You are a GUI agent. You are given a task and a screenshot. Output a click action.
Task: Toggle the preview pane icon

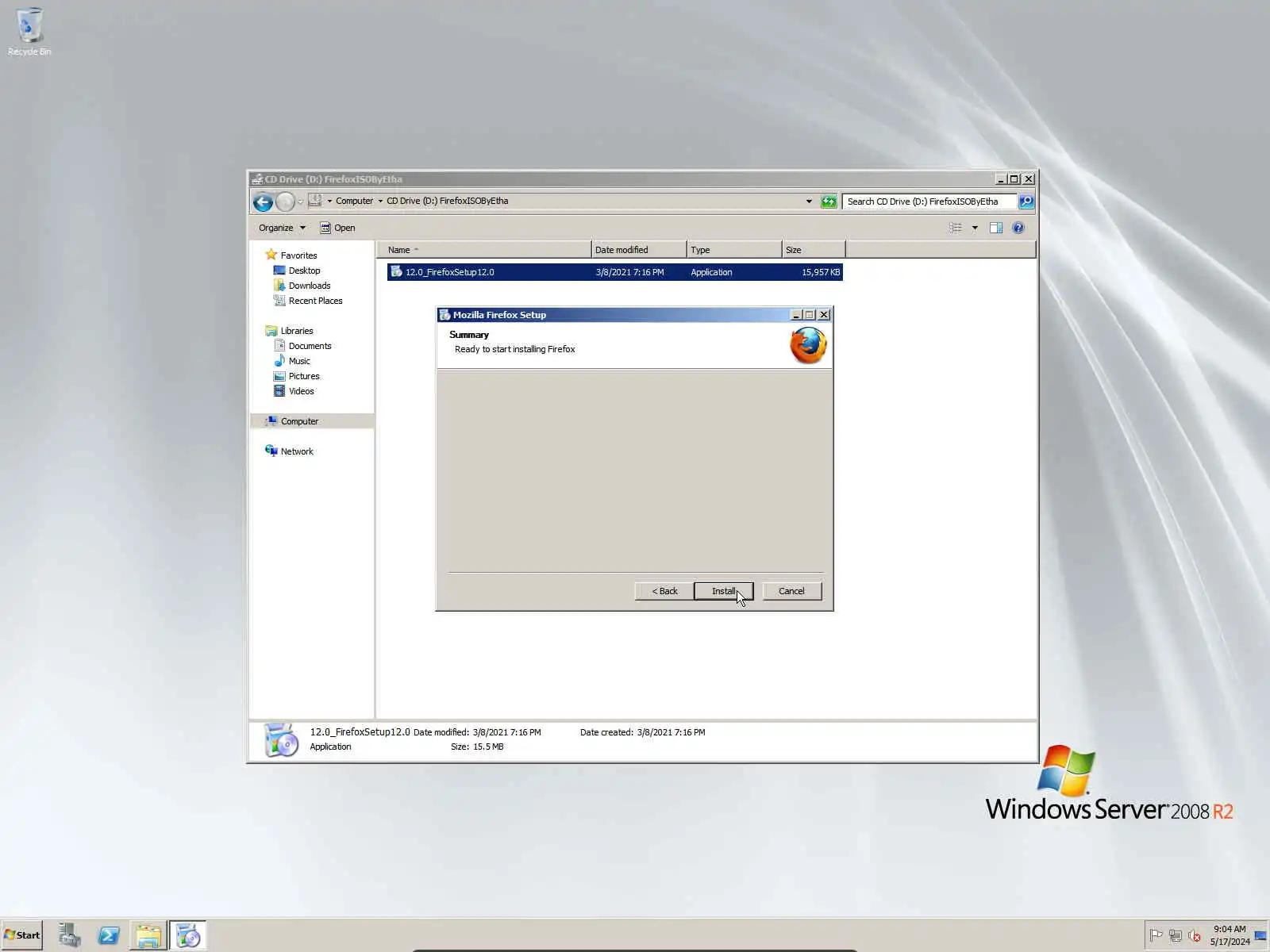tap(996, 228)
